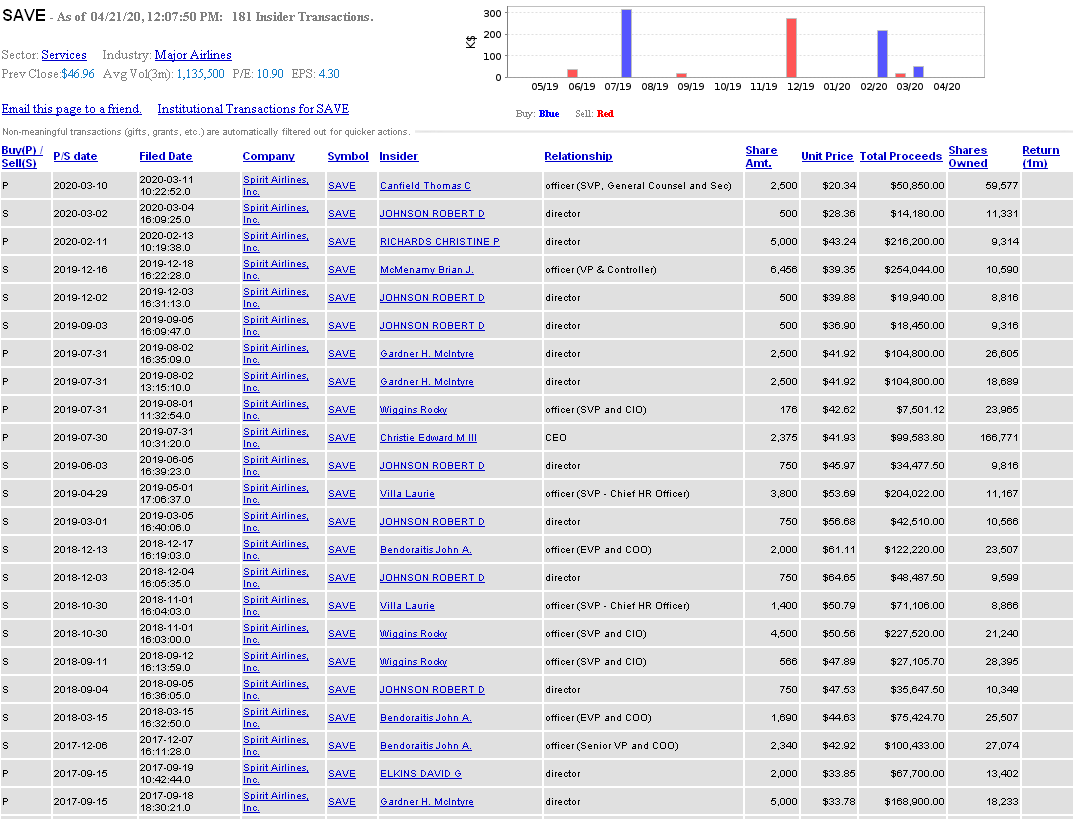
Task: Open JOHNSON ROBERT D link dated 2020-03-02
Action: click(x=432, y=214)
